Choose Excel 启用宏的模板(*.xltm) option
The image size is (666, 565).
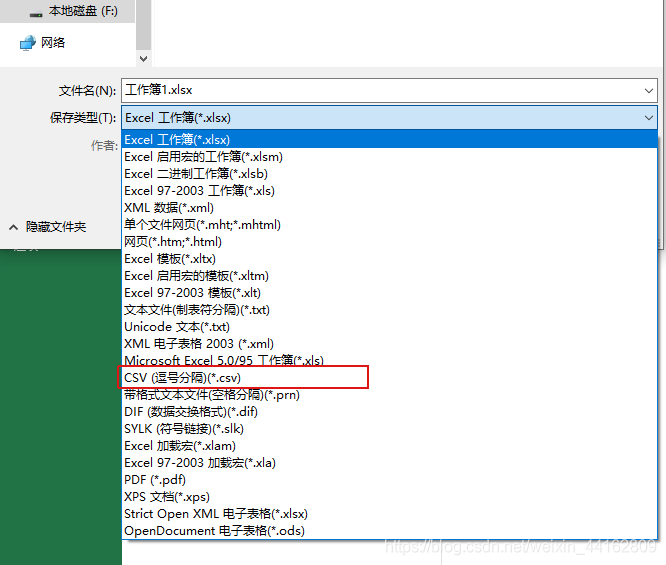pos(389,276)
